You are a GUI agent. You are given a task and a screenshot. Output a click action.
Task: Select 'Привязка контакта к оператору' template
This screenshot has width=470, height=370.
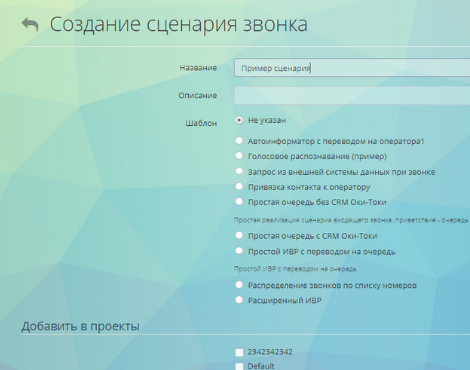pyautogui.click(x=239, y=186)
